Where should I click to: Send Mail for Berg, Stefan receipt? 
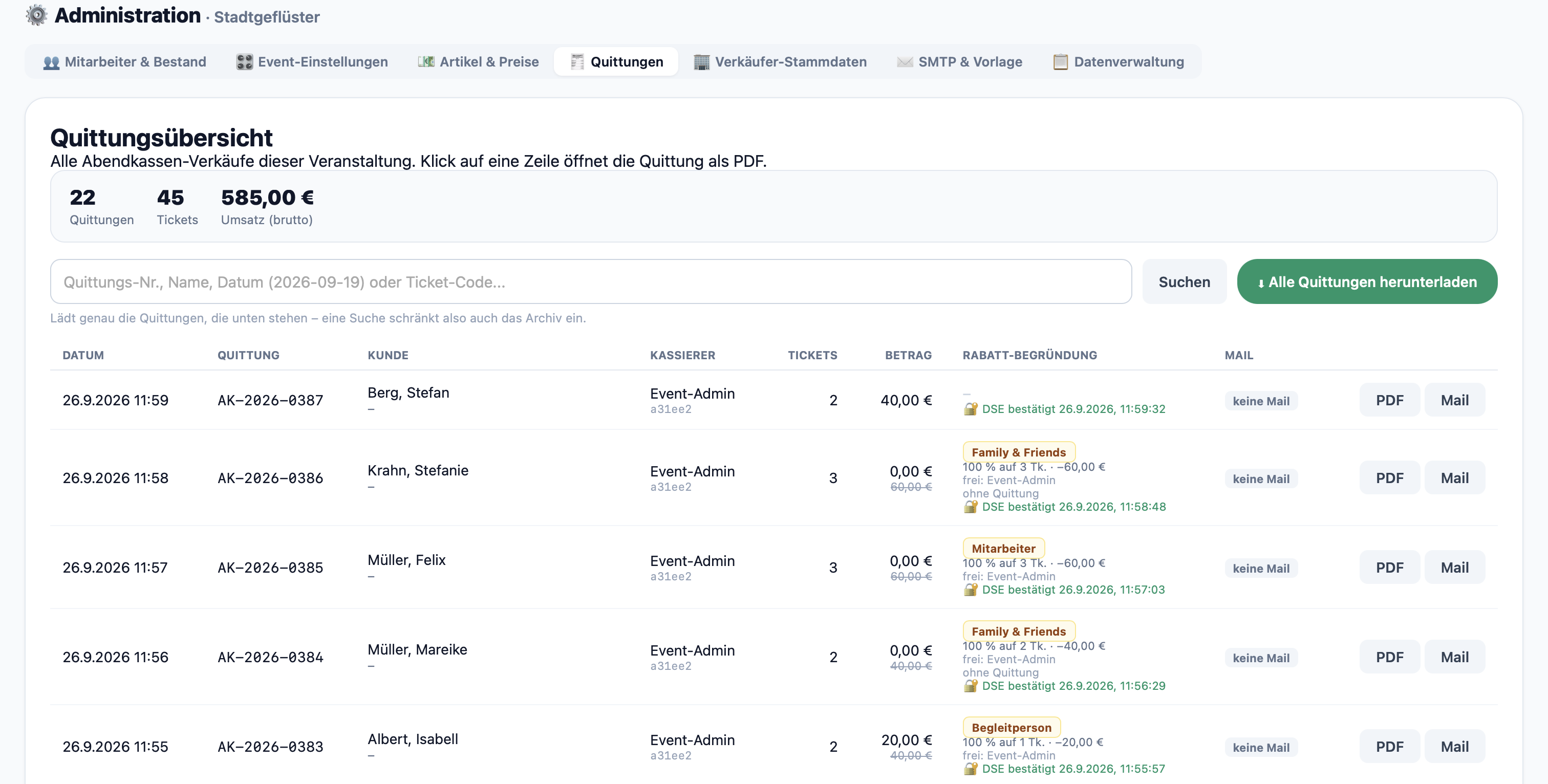(1454, 400)
